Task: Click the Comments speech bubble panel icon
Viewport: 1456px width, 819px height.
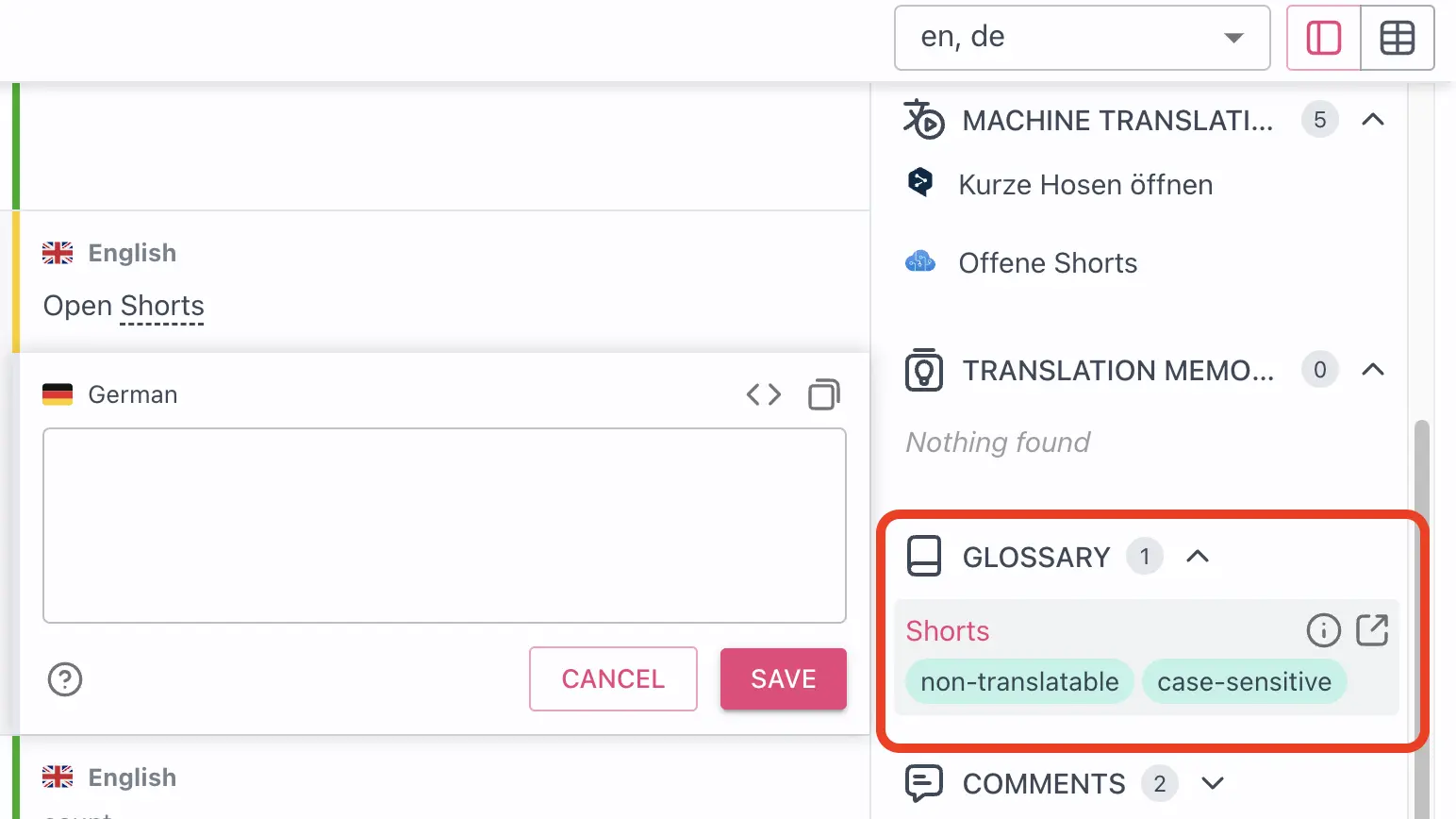Action: [923, 783]
